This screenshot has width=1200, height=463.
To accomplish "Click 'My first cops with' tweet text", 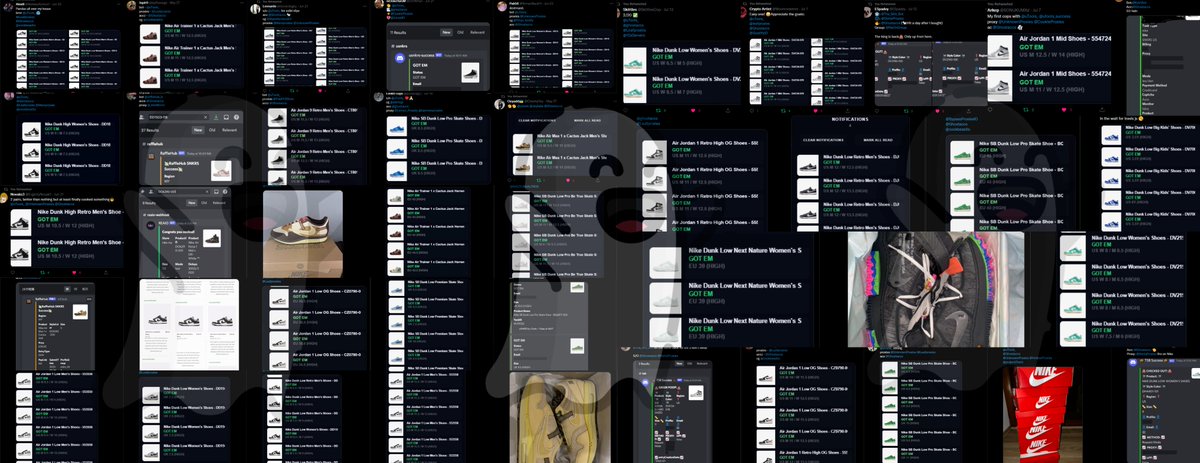I will [1004, 16].
